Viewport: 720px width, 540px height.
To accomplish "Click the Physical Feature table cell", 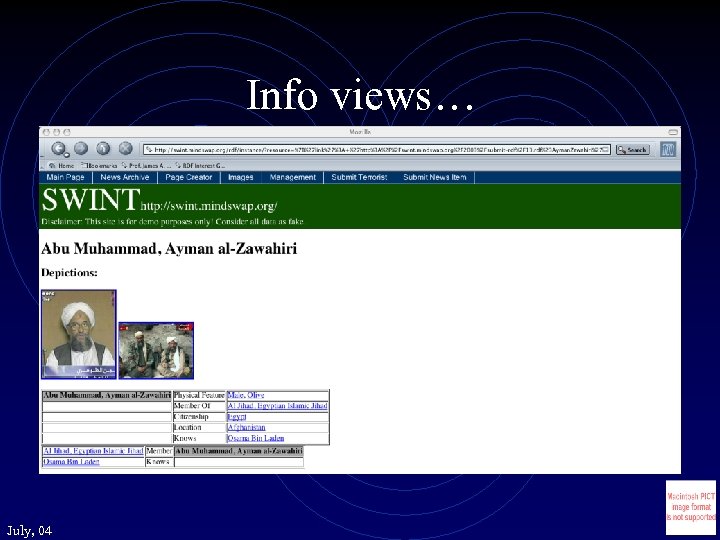I will pos(199,395).
